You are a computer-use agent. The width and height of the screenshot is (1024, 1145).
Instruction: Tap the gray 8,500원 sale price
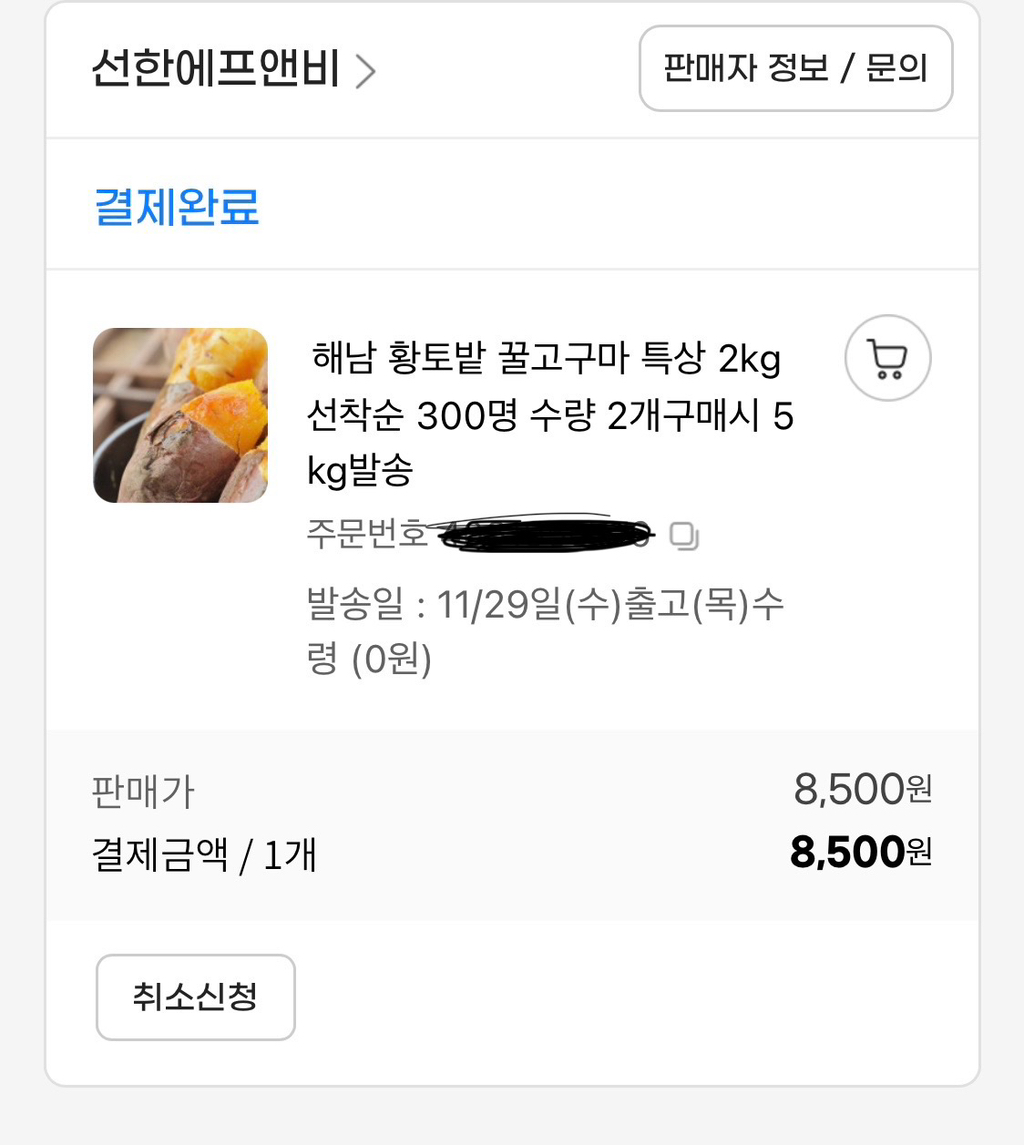(x=863, y=789)
